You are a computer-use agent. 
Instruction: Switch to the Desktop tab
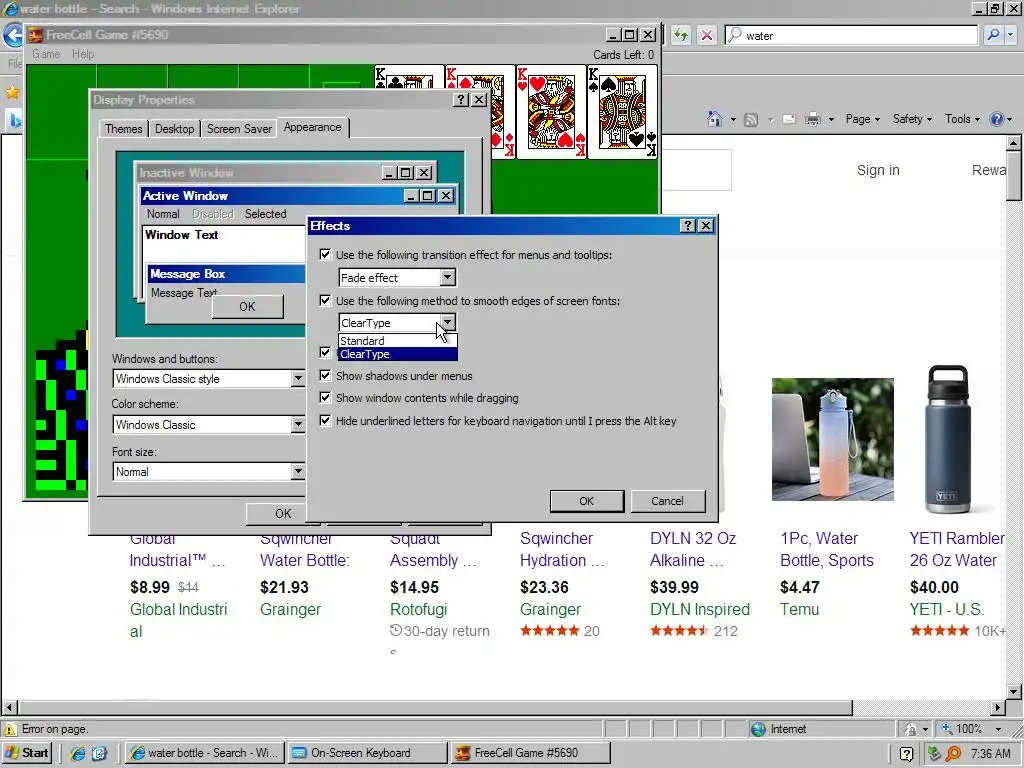coord(174,129)
